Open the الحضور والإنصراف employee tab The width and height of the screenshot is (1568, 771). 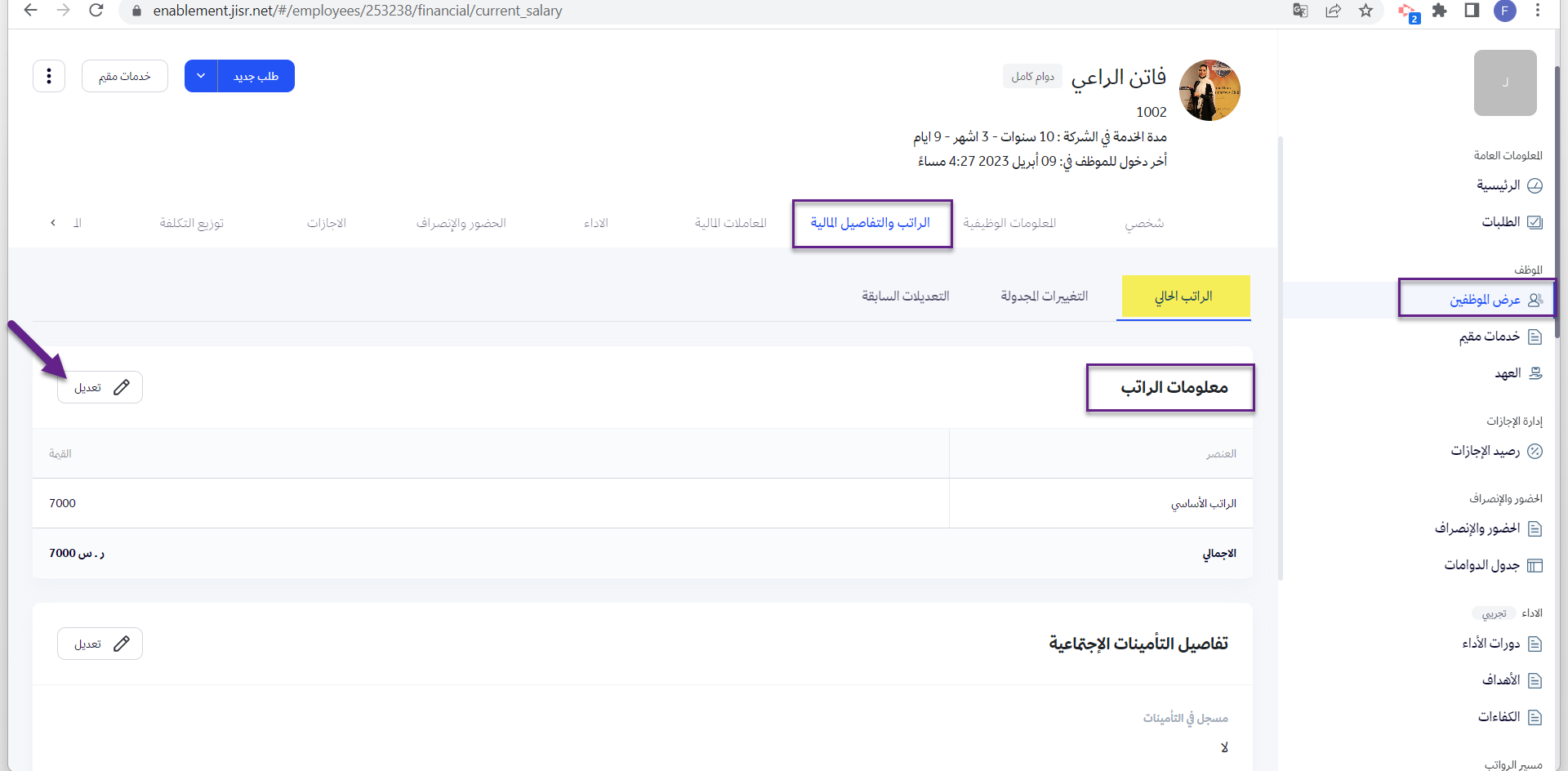click(x=461, y=223)
